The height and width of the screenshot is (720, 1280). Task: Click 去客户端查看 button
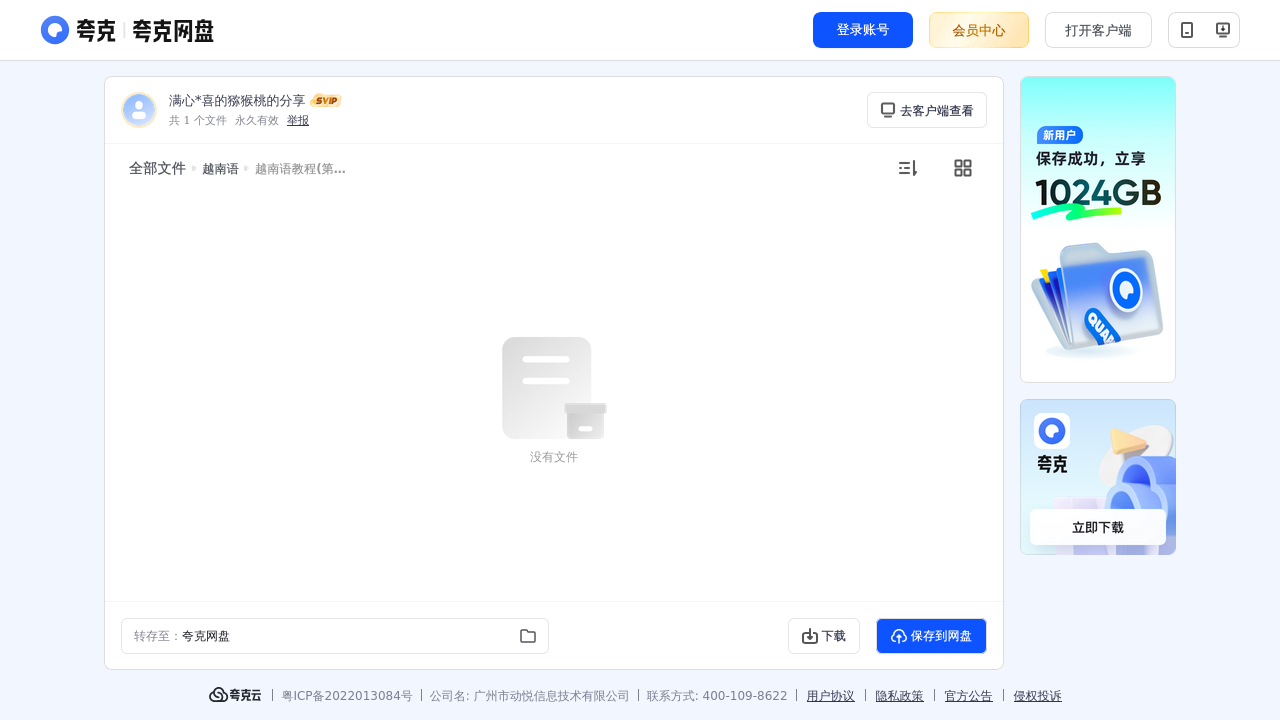(x=927, y=110)
